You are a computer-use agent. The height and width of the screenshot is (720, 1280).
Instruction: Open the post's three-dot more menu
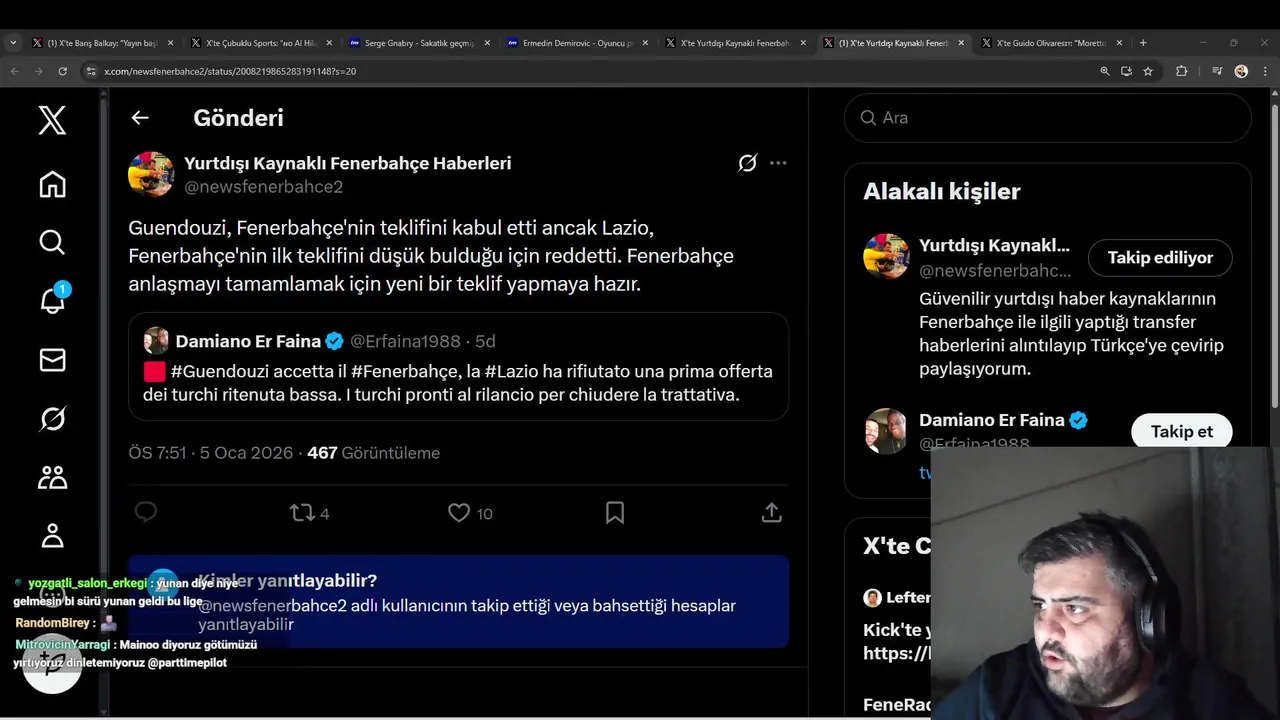point(778,163)
